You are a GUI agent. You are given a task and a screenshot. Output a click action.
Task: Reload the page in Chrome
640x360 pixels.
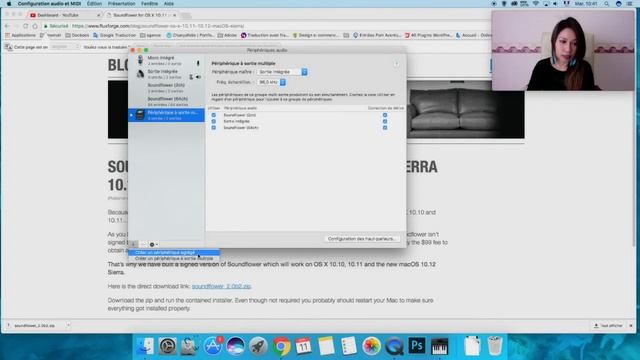26,26
